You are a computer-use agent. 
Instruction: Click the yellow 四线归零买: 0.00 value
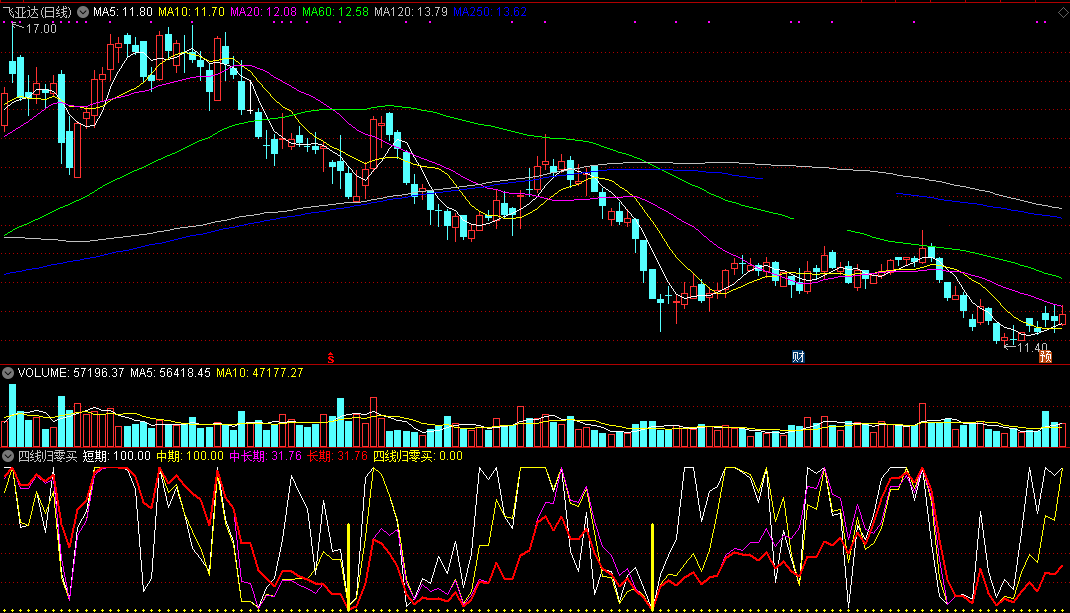[418, 456]
